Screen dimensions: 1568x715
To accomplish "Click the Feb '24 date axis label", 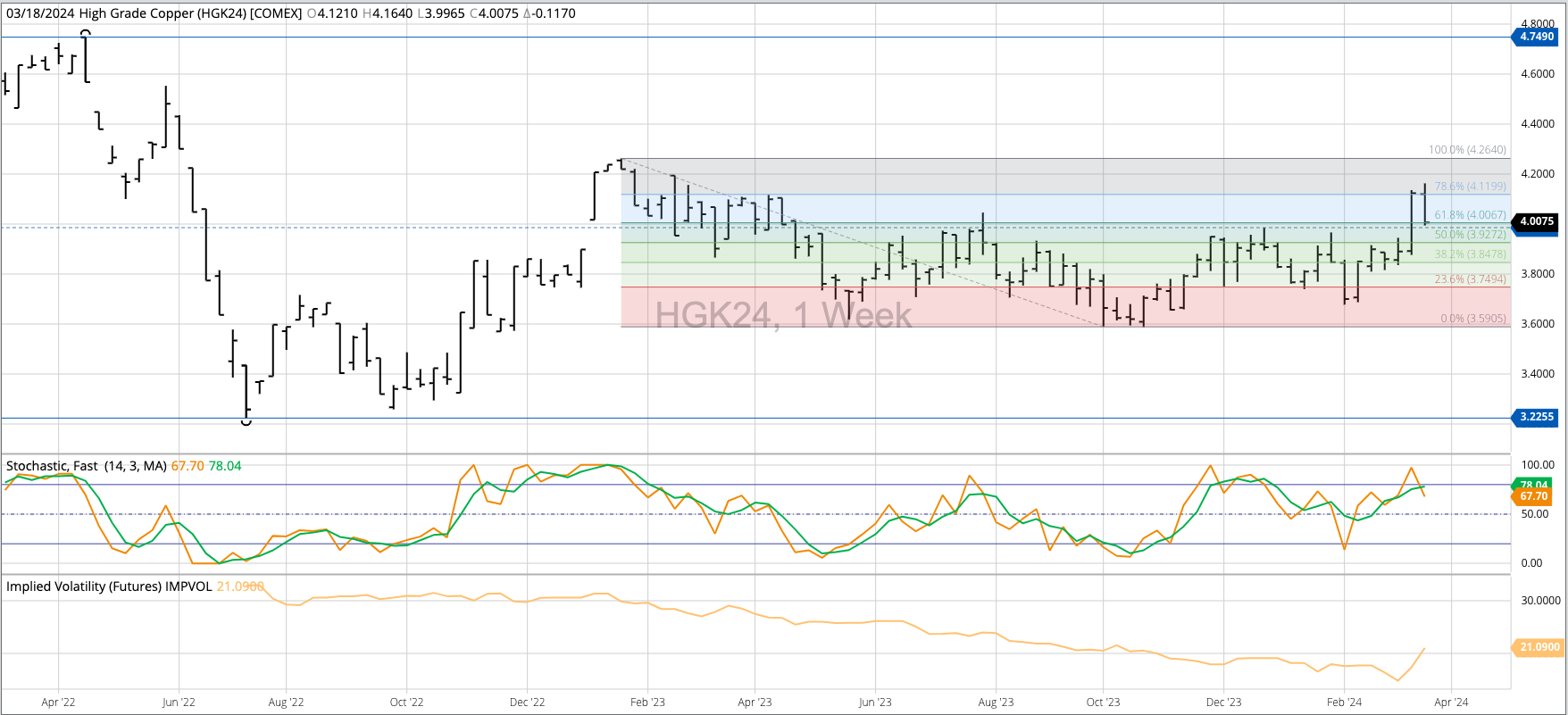I will (1344, 703).
